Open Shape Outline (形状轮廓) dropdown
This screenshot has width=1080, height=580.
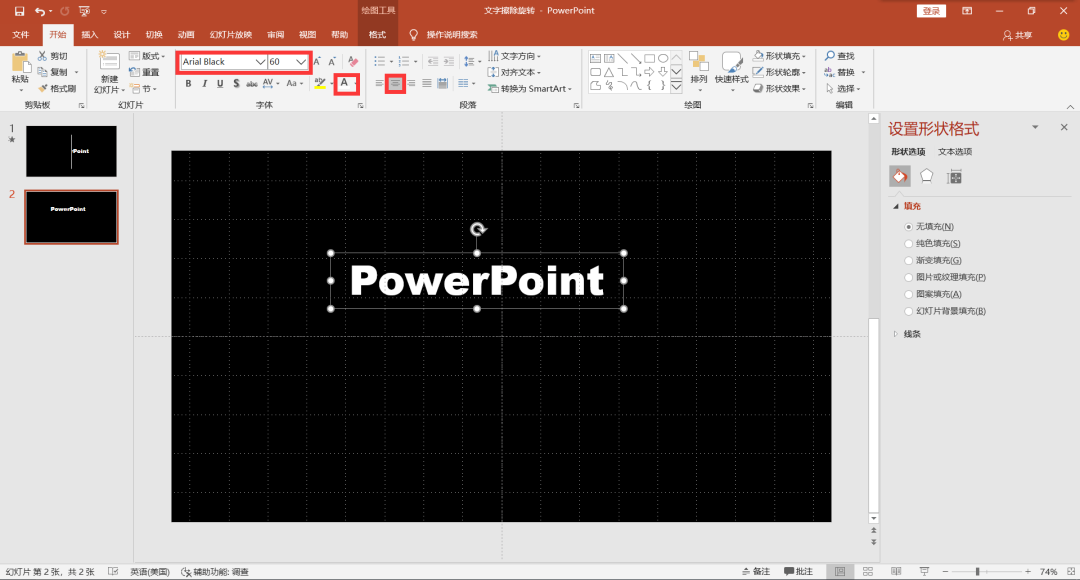pyautogui.click(x=779, y=72)
